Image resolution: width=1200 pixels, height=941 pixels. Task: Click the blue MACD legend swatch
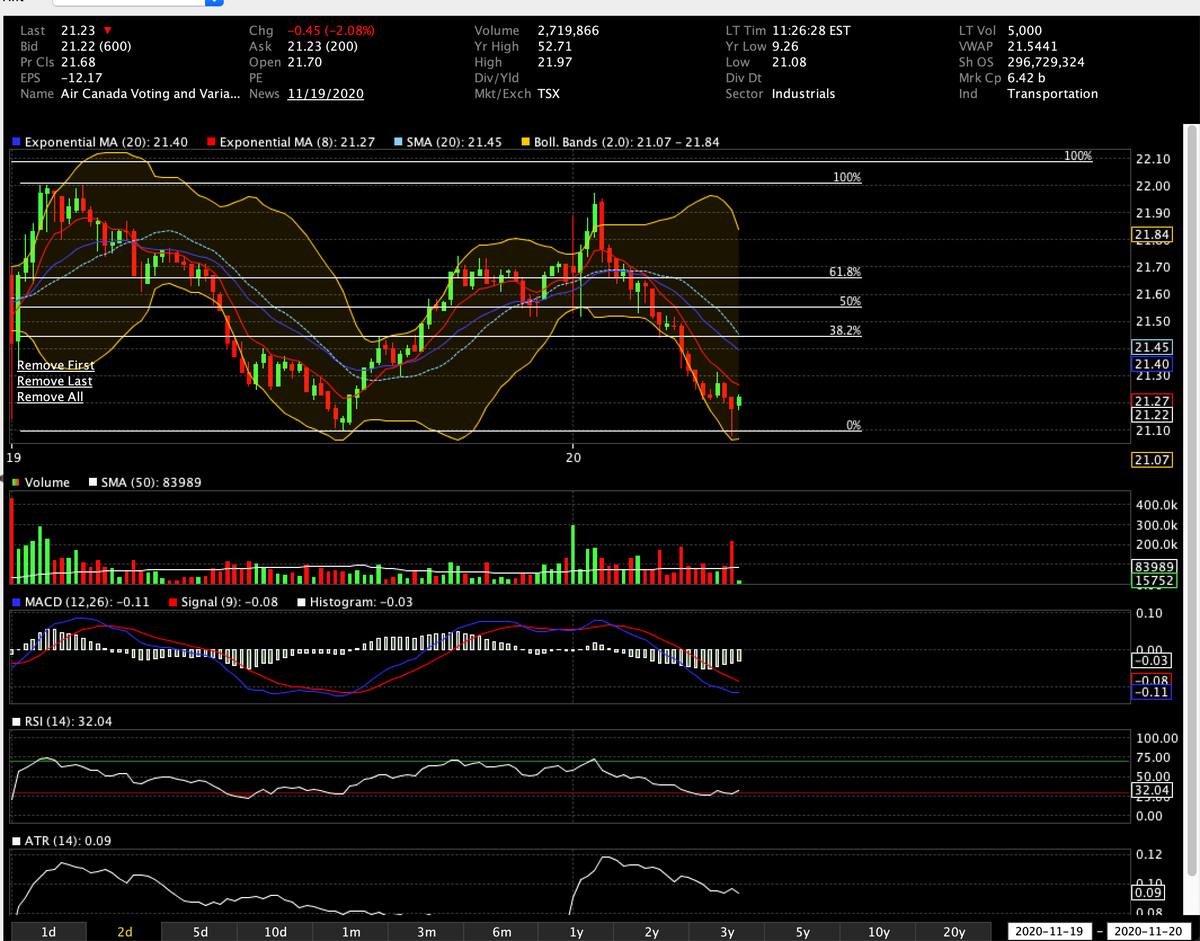(x=15, y=603)
